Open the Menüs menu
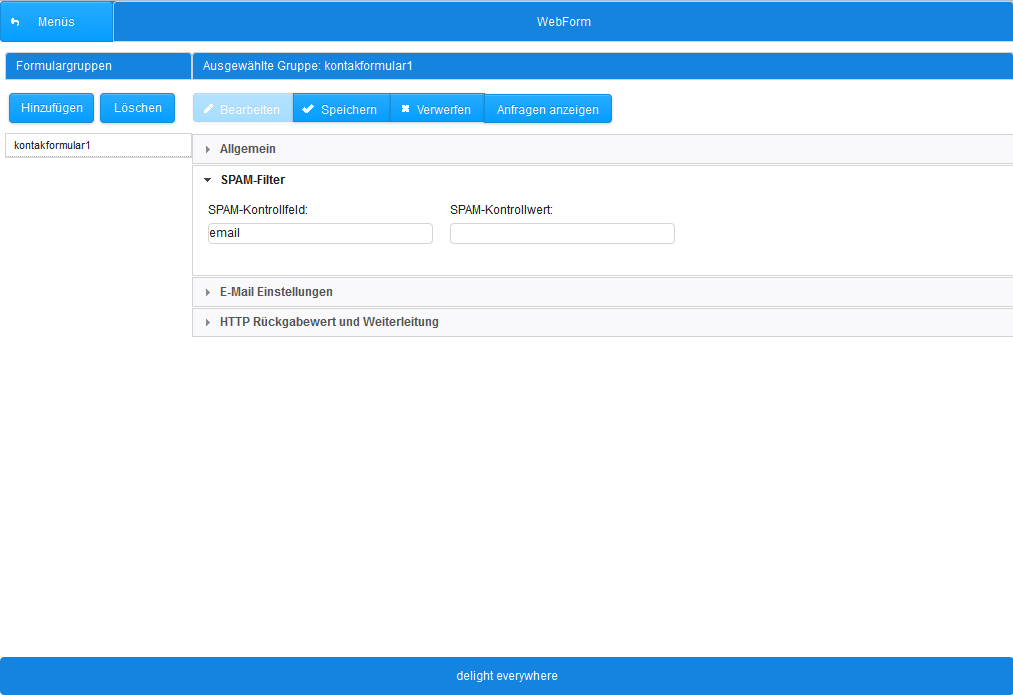The width and height of the screenshot is (1013, 695). tap(55, 20)
